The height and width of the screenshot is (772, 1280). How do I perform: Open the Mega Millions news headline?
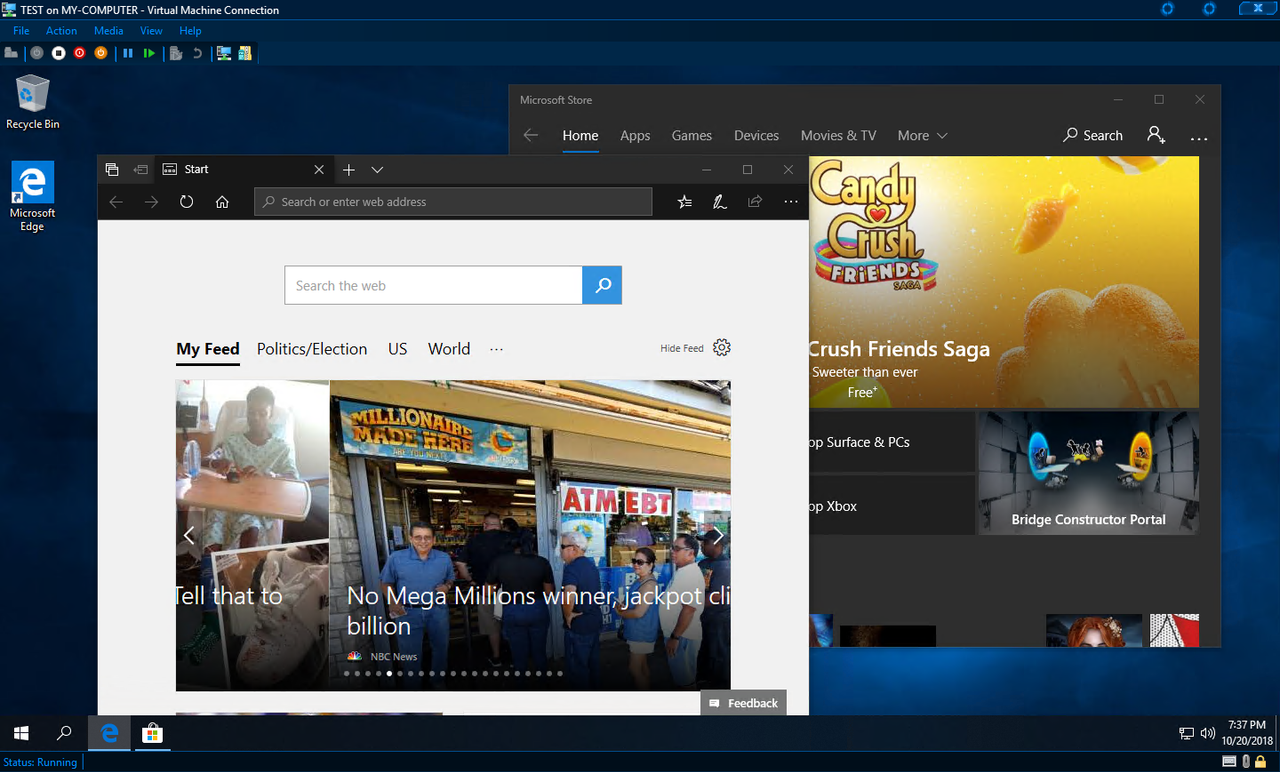coord(538,611)
